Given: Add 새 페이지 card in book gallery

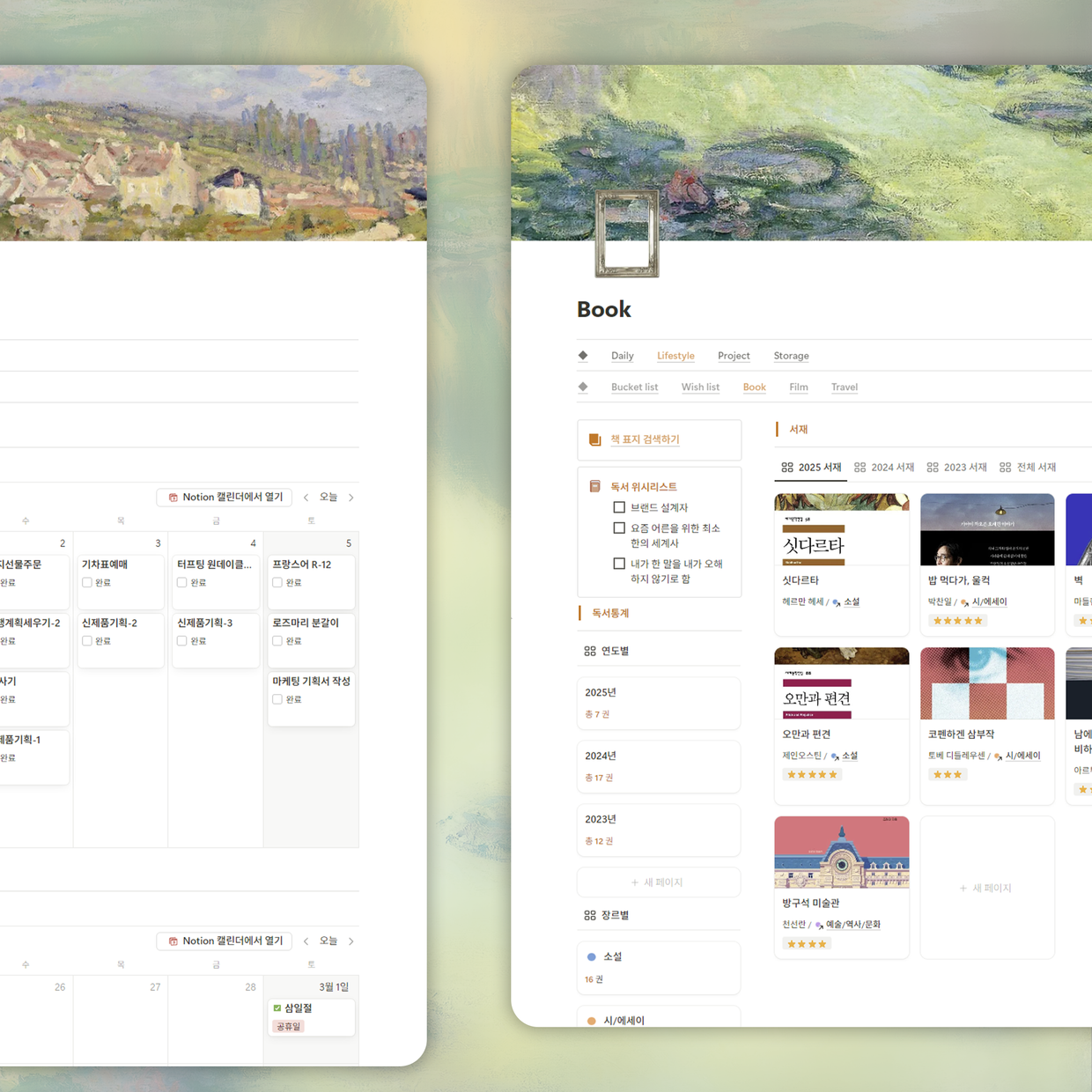Looking at the screenshot, I should click(987, 888).
